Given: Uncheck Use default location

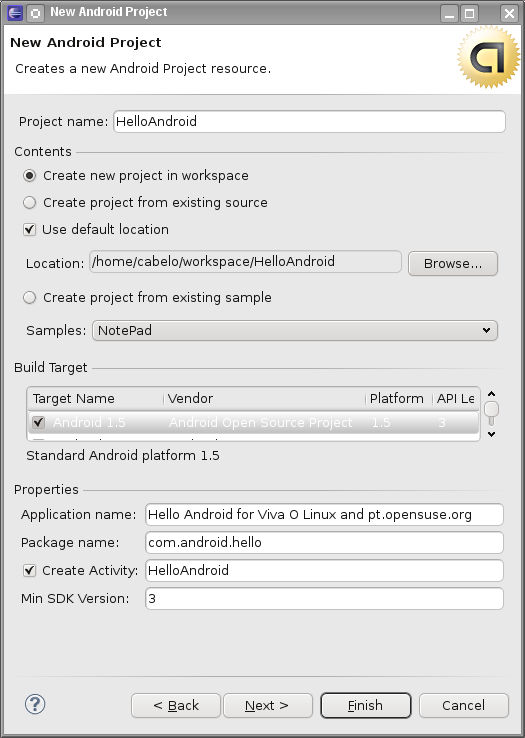Looking at the screenshot, I should coord(30,230).
